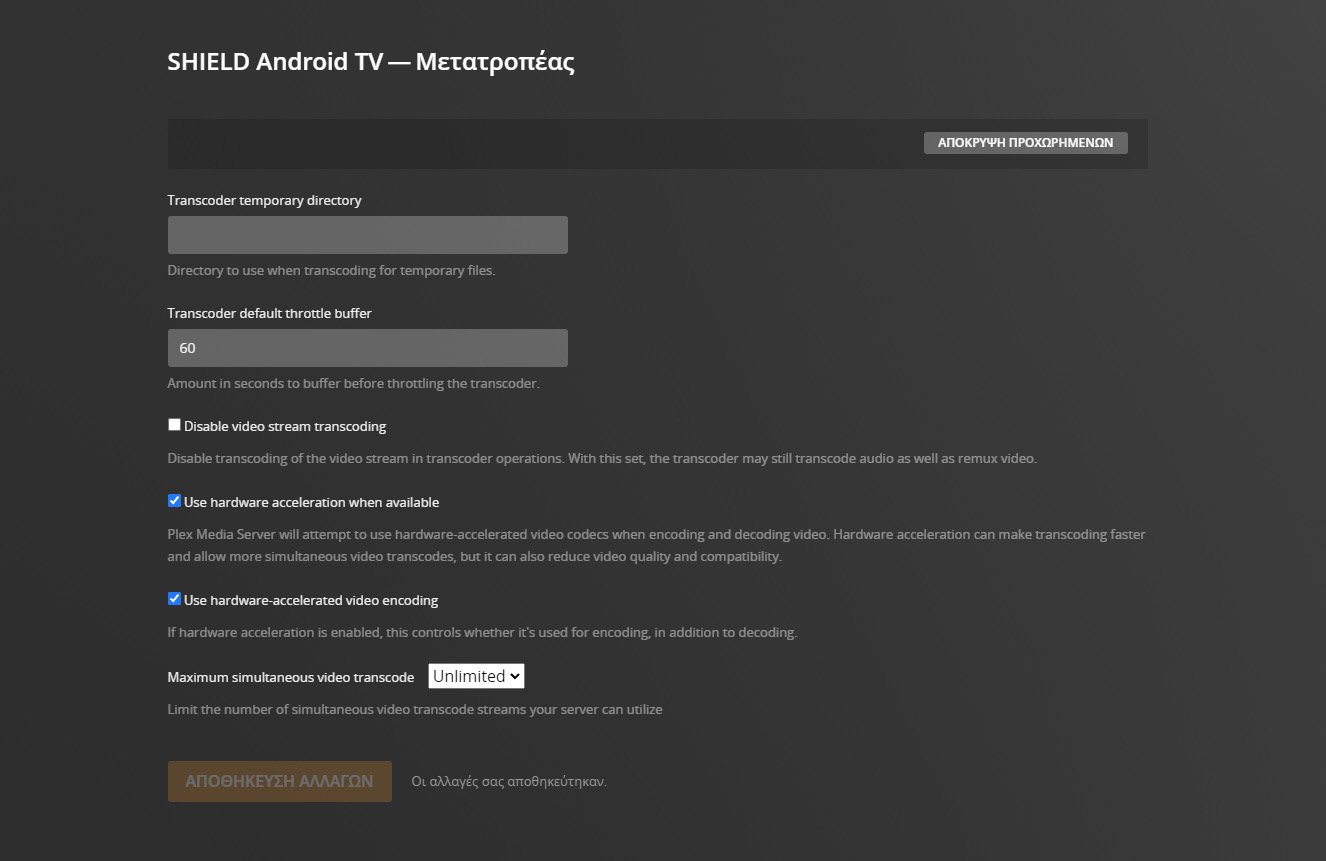The height and width of the screenshot is (861, 1326).
Task: Enable the Disable video stream transcoding checkbox
Action: [x=175, y=425]
